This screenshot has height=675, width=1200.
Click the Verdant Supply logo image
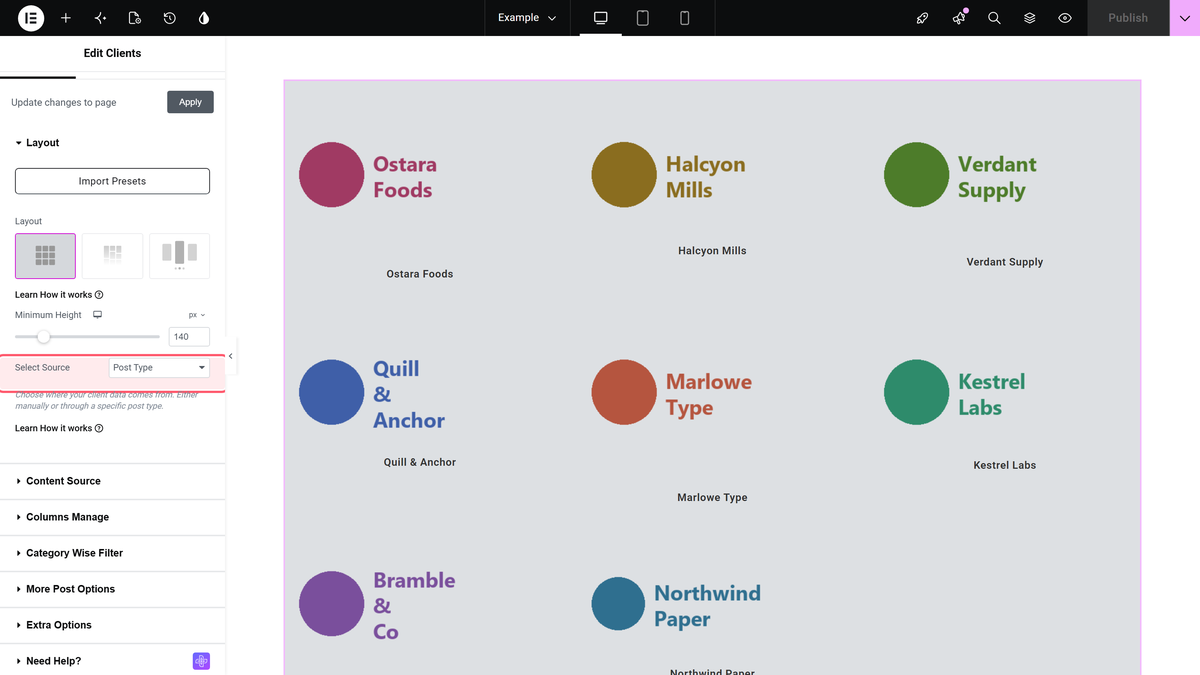[x=961, y=175]
